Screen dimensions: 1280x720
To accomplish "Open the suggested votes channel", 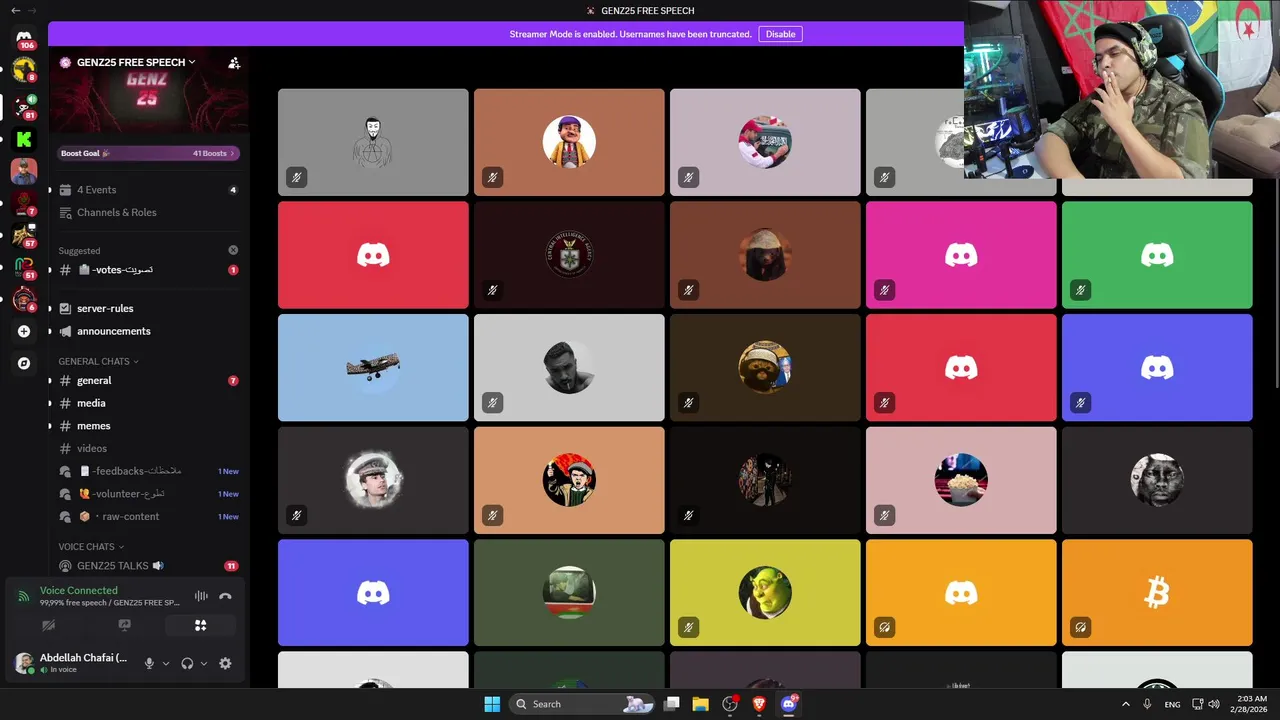I will 148,270.
